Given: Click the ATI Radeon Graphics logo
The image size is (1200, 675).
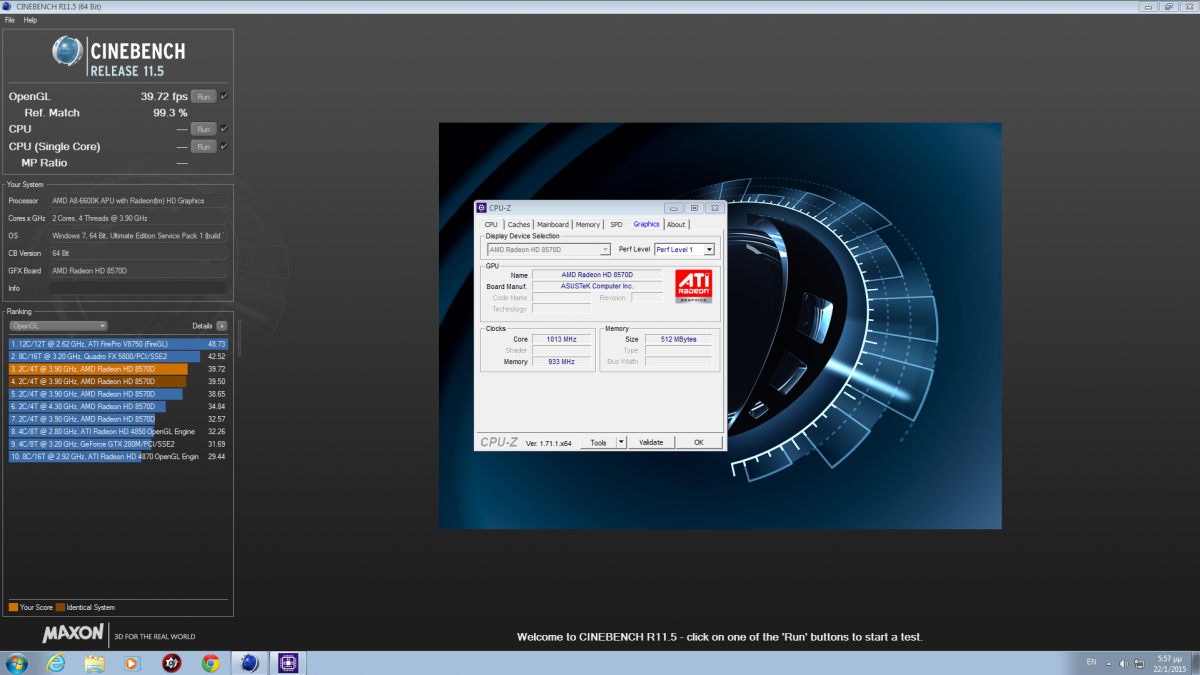Looking at the screenshot, I should (x=694, y=285).
